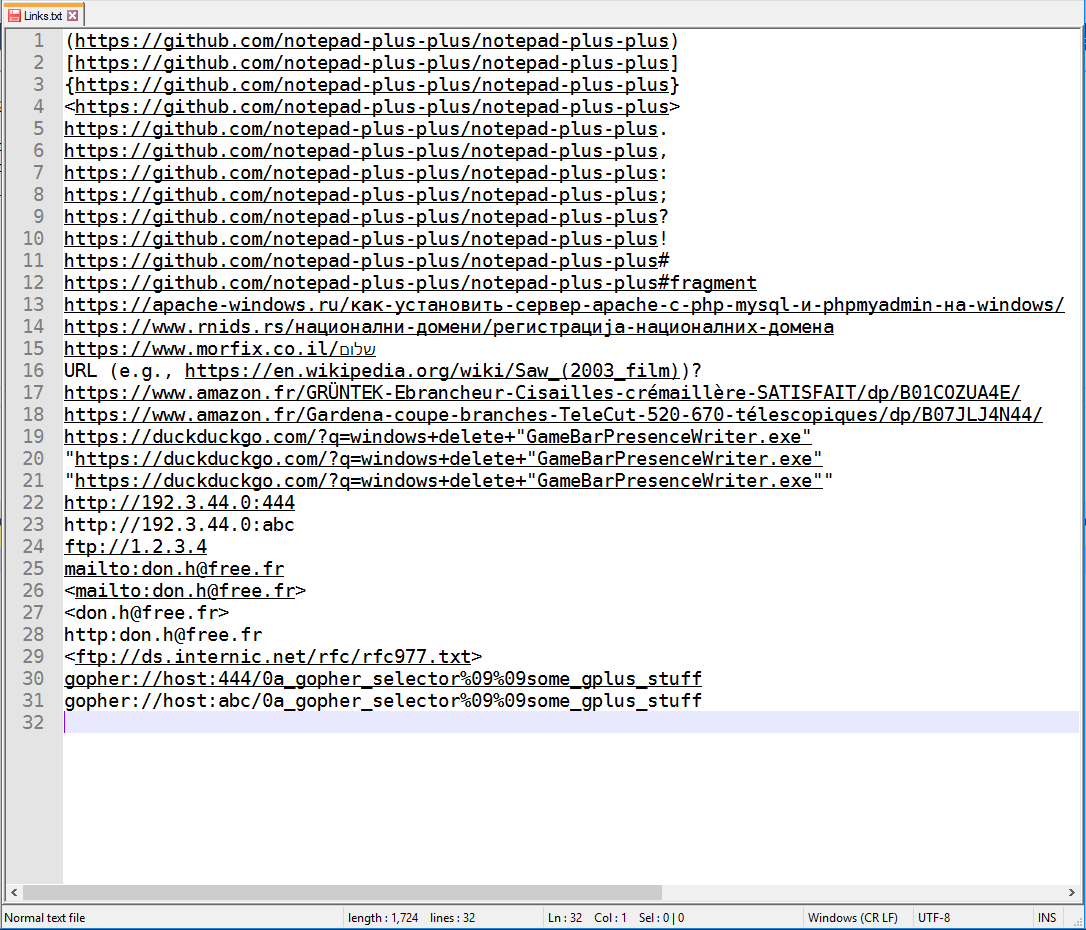The height and width of the screenshot is (930, 1086).
Task: Open the github link in curly braces on line 3
Action: tap(372, 85)
